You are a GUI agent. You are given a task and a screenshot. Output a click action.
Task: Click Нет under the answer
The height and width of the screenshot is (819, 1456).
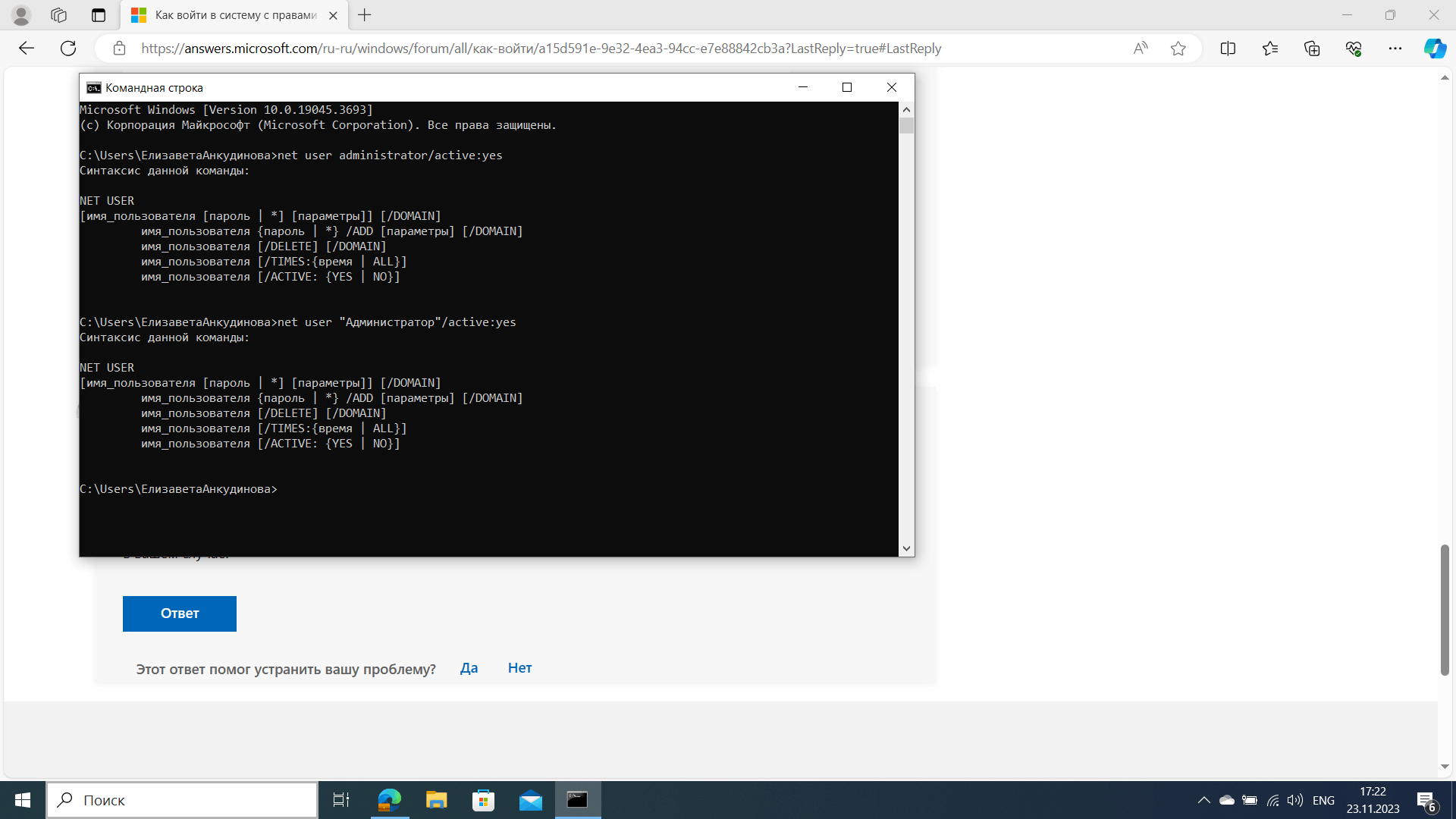[519, 668]
